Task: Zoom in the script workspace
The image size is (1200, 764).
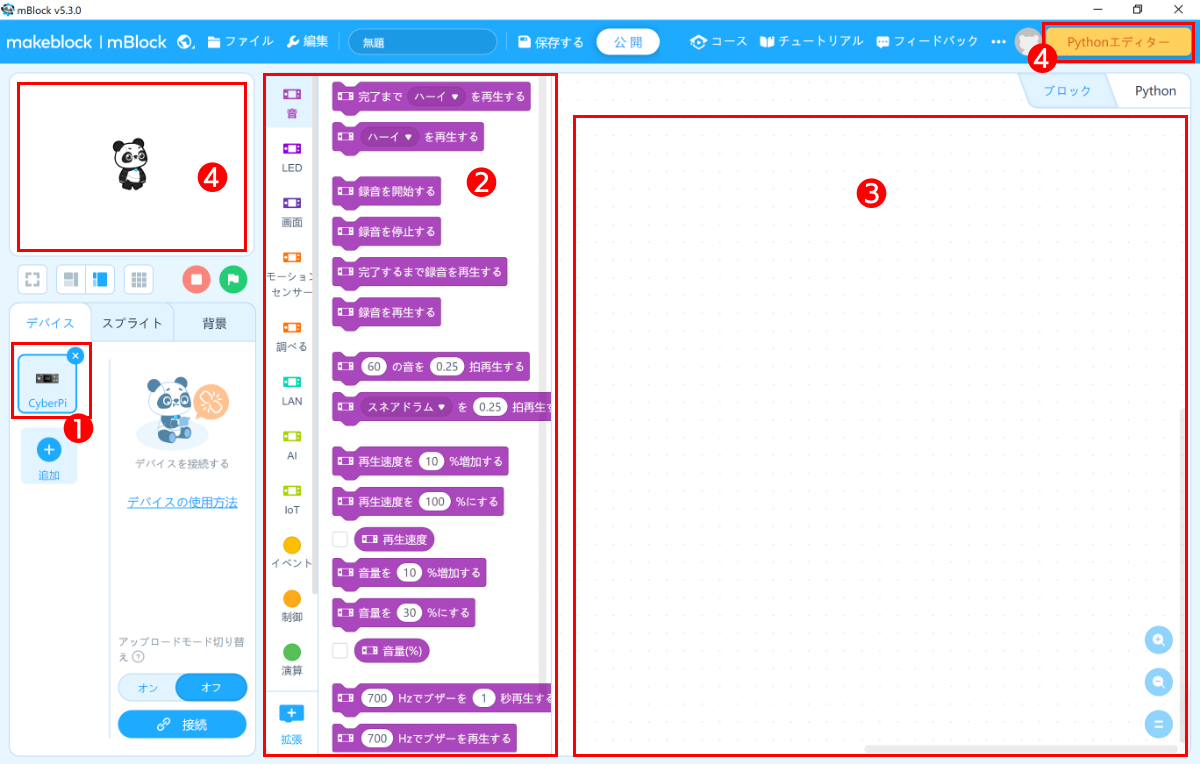Action: [1158, 639]
